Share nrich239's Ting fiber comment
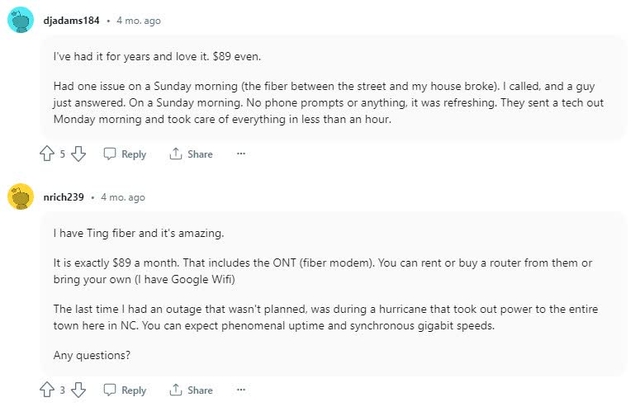The image size is (640, 407). coord(191,390)
